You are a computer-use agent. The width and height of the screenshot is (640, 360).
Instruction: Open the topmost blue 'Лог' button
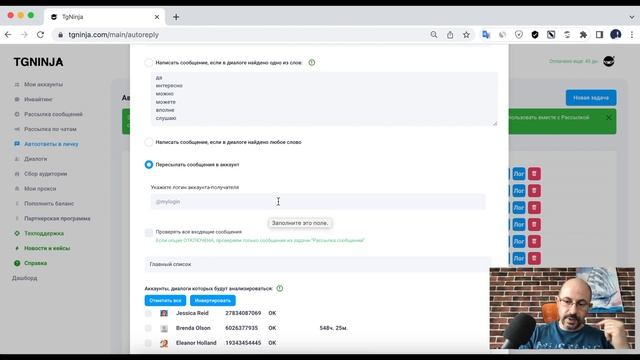pos(519,174)
